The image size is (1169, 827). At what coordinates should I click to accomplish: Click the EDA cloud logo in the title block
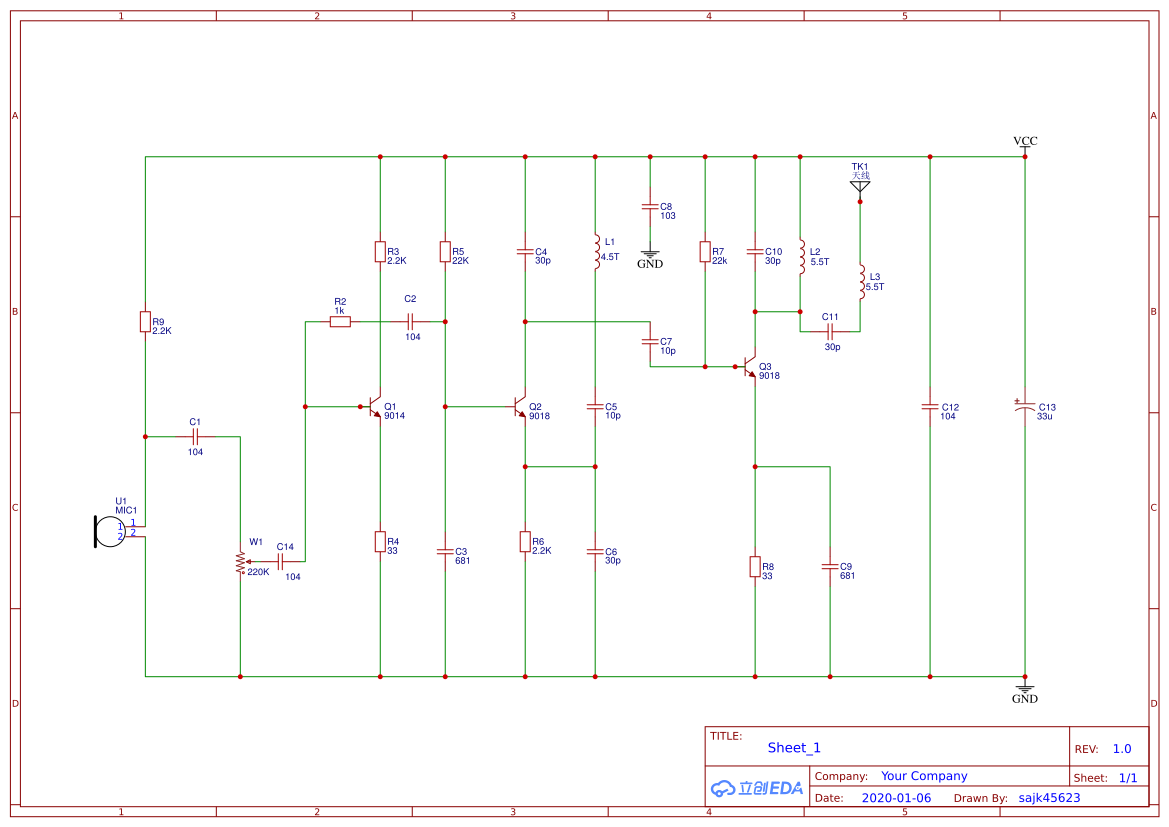(x=757, y=787)
